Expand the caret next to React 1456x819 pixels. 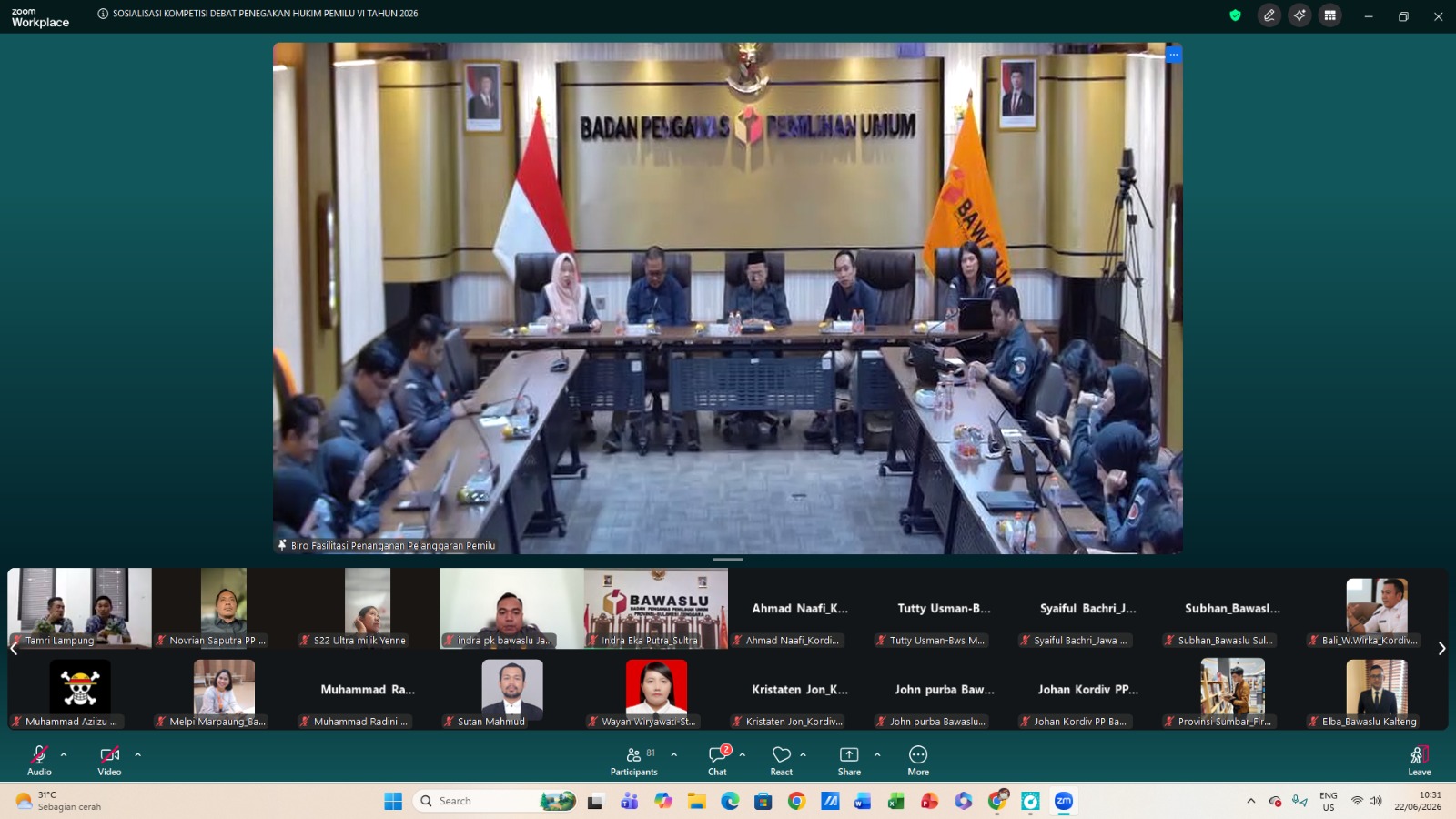803,754
